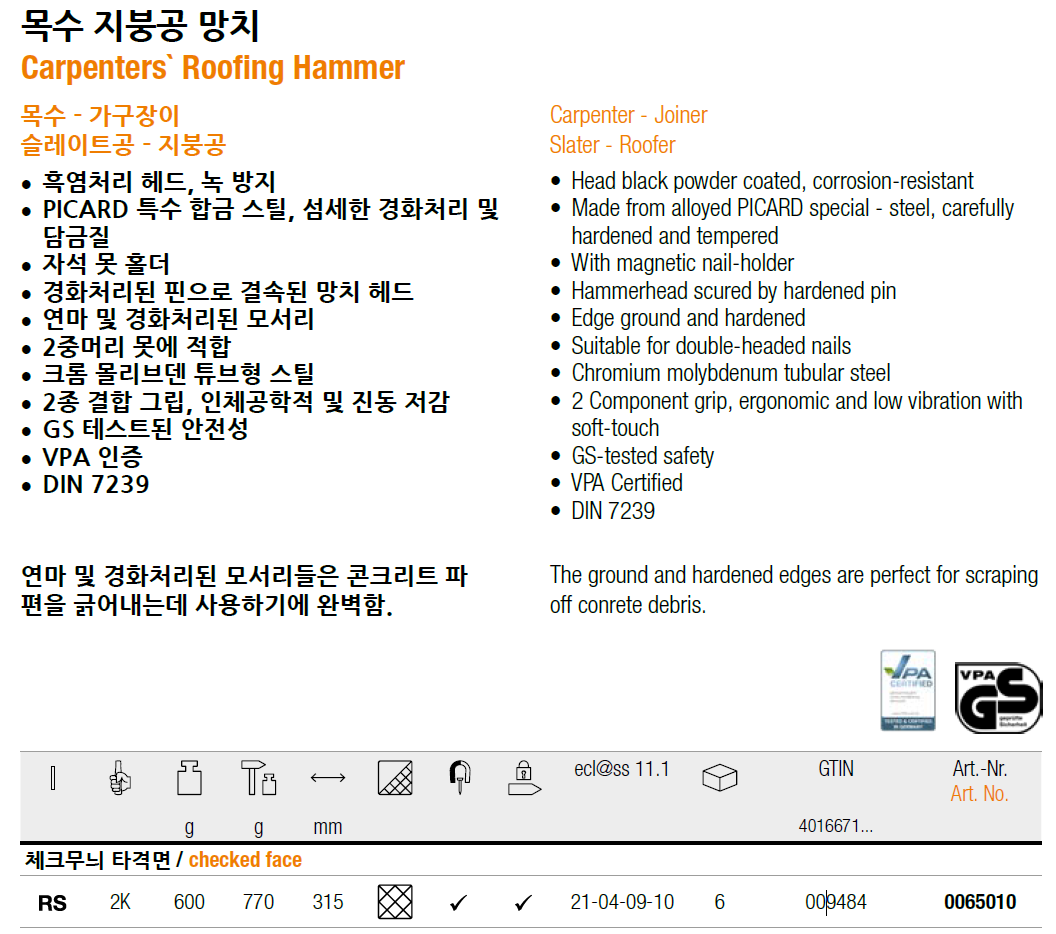Click the 'Carpenter - Joiner' subtitle
This screenshot has height=934, width=1056.
[x=628, y=115]
